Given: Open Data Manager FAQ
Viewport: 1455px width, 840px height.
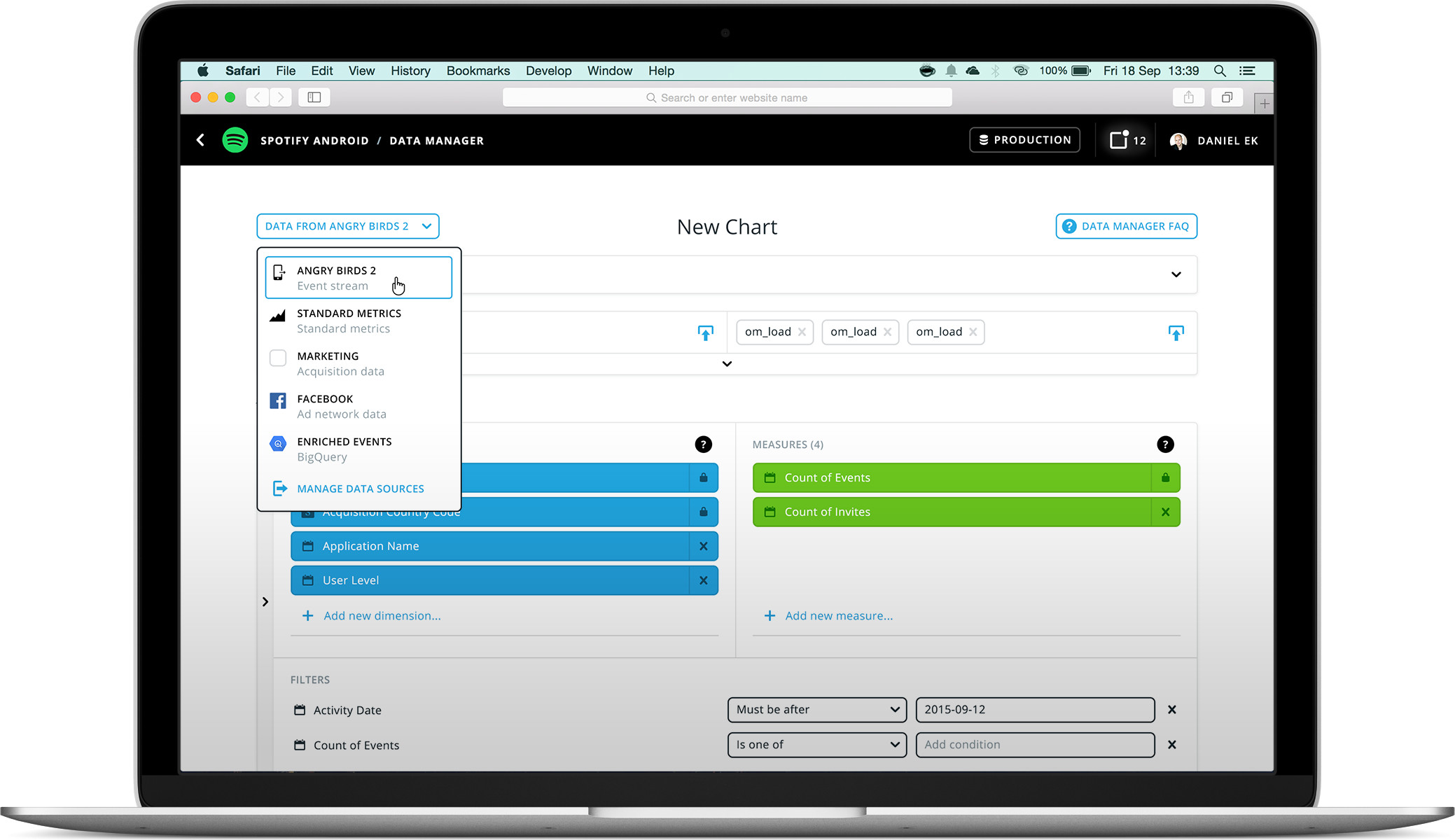Looking at the screenshot, I should [1126, 226].
